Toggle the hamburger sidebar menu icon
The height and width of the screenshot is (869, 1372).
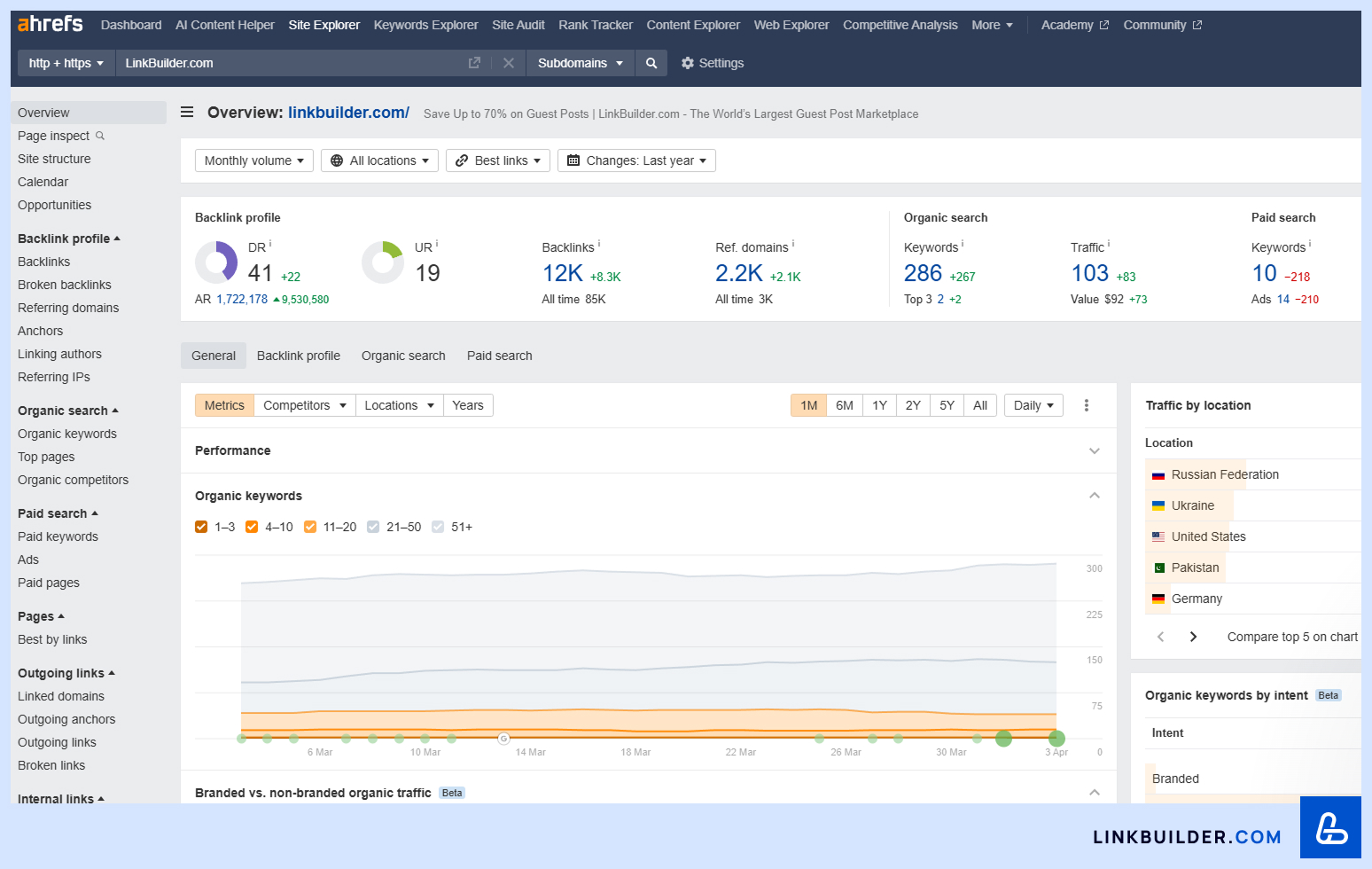click(187, 112)
